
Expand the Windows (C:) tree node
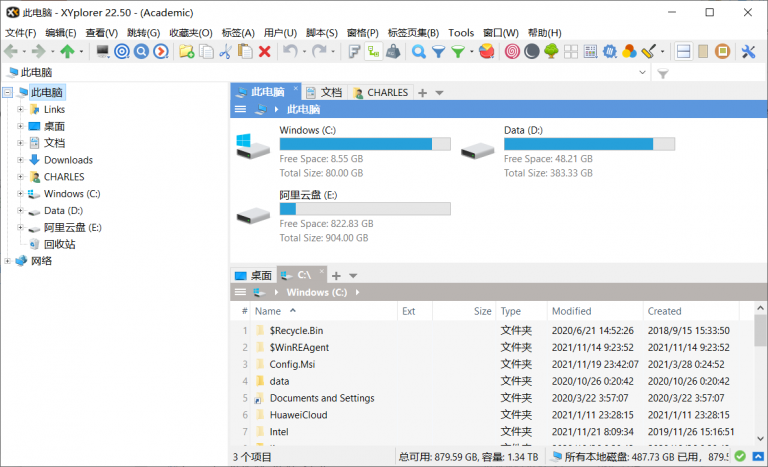(x=20, y=194)
